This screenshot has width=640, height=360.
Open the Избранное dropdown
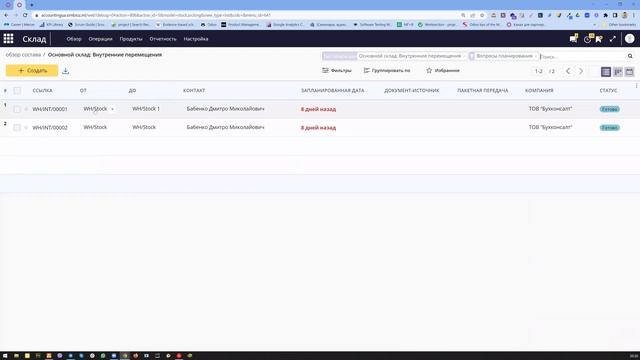443,71
